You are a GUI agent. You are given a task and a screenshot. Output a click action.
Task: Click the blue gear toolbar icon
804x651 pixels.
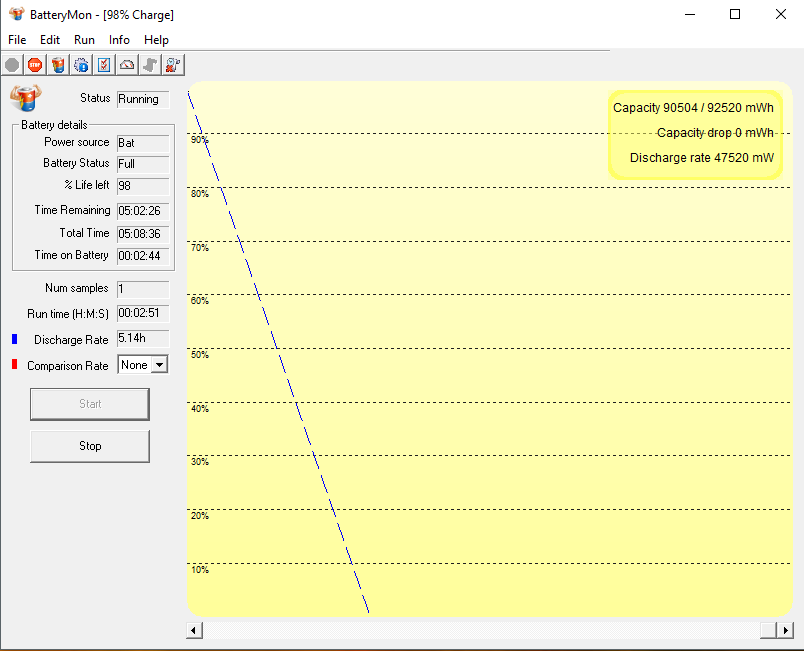[x=81, y=65]
